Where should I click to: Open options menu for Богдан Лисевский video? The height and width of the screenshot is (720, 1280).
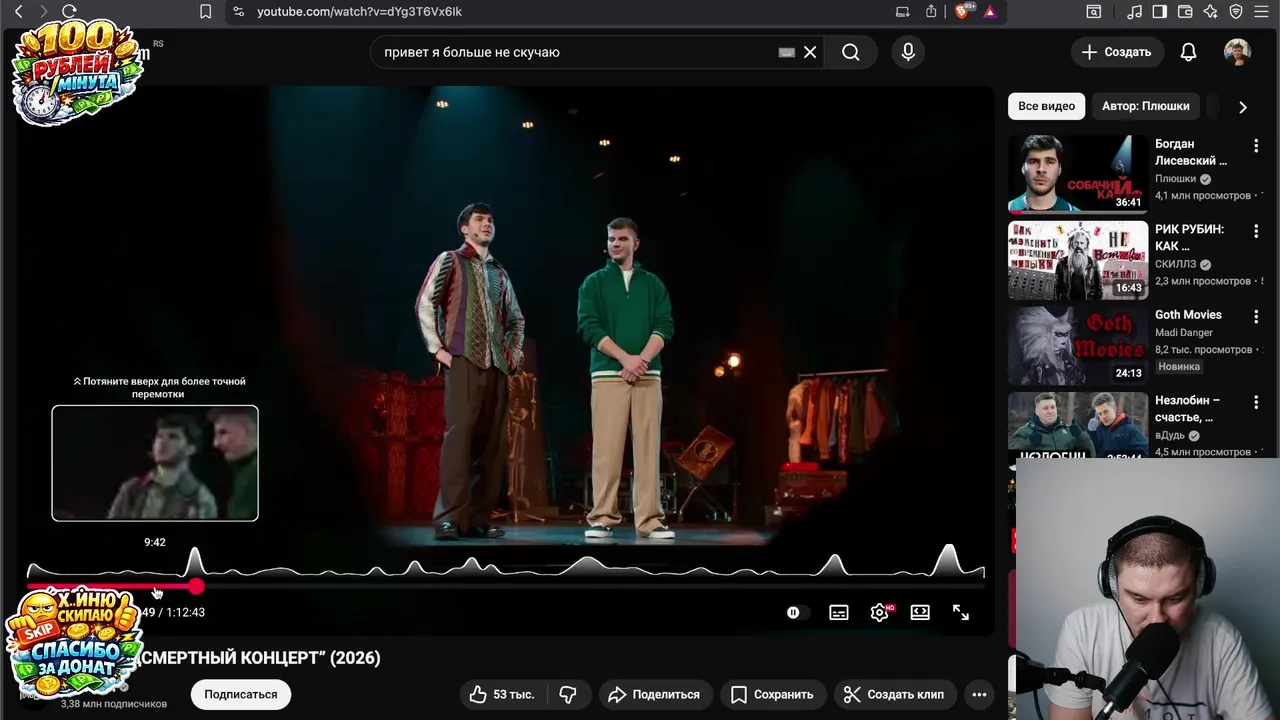[1256, 145]
